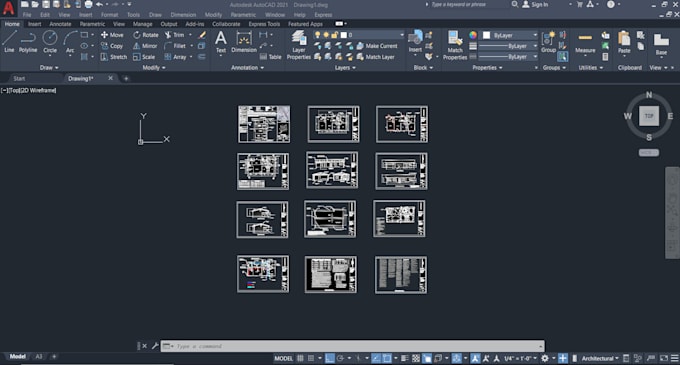Switch to the Start file tab
This screenshot has width=680, height=365.
click(19, 78)
